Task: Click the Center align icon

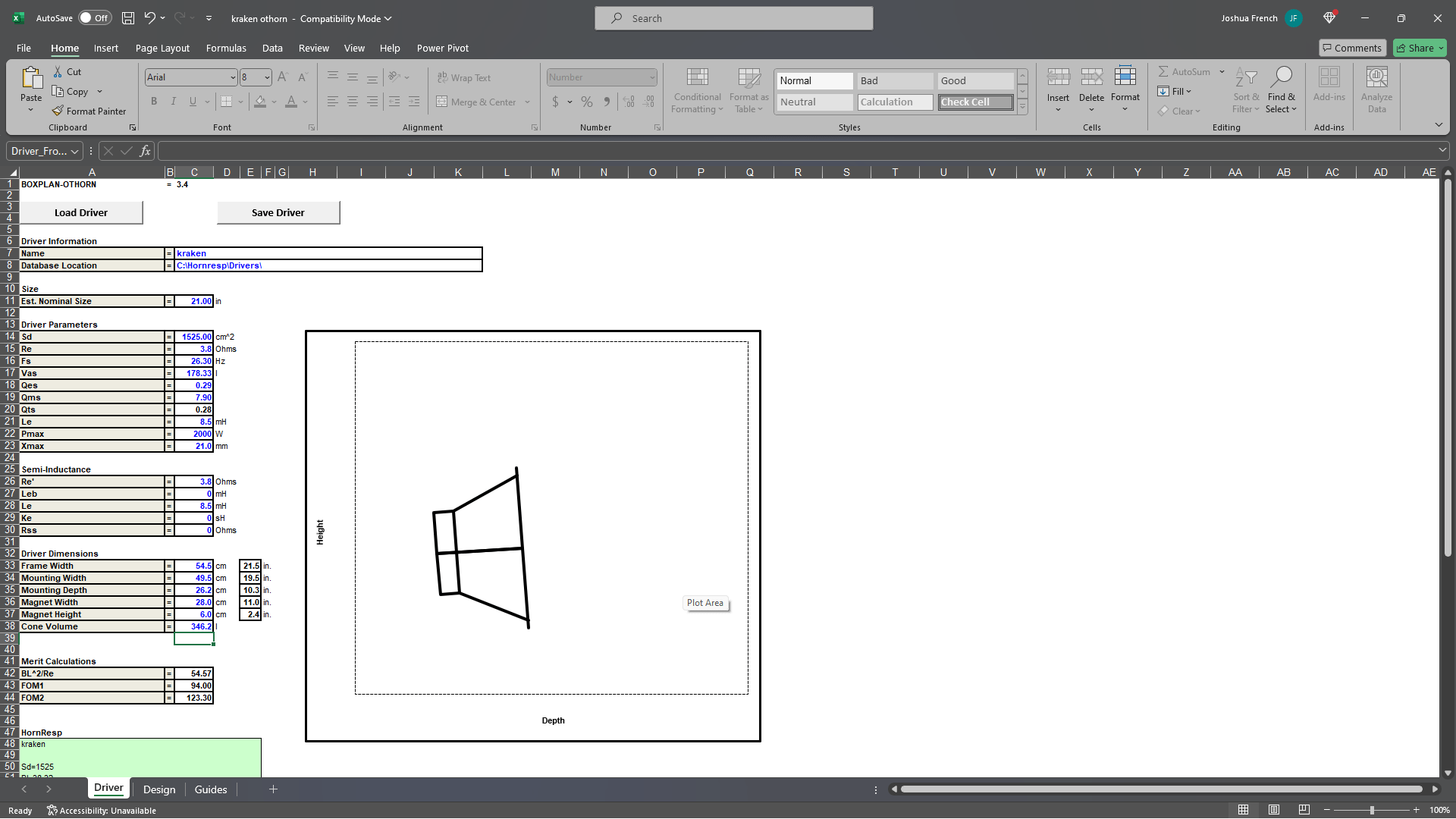Action: tap(353, 102)
